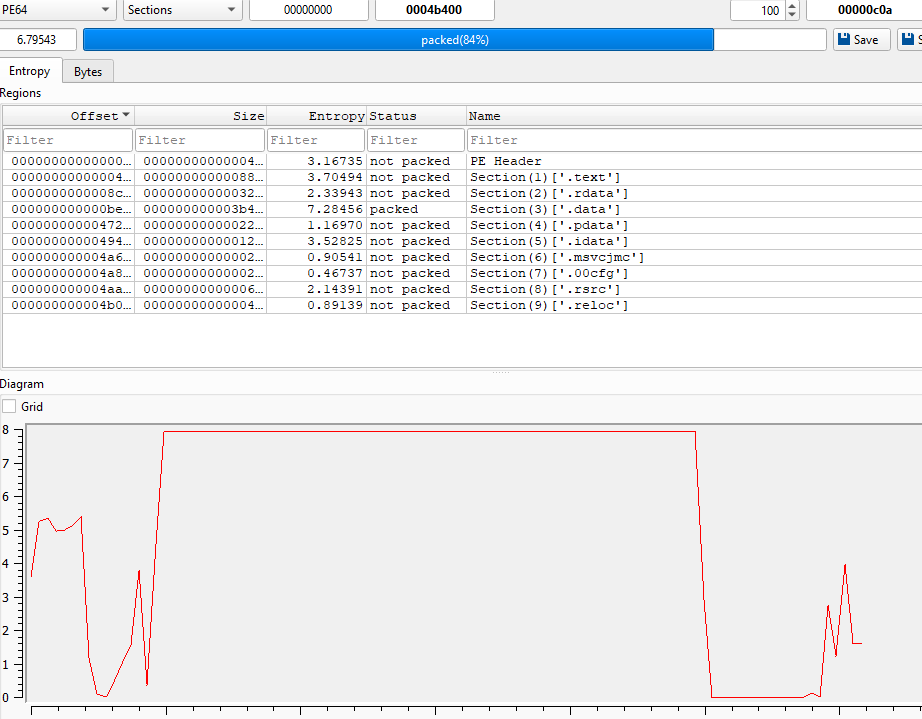Click the splitter handle above Diagram
The height and width of the screenshot is (719, 922).
500,372
